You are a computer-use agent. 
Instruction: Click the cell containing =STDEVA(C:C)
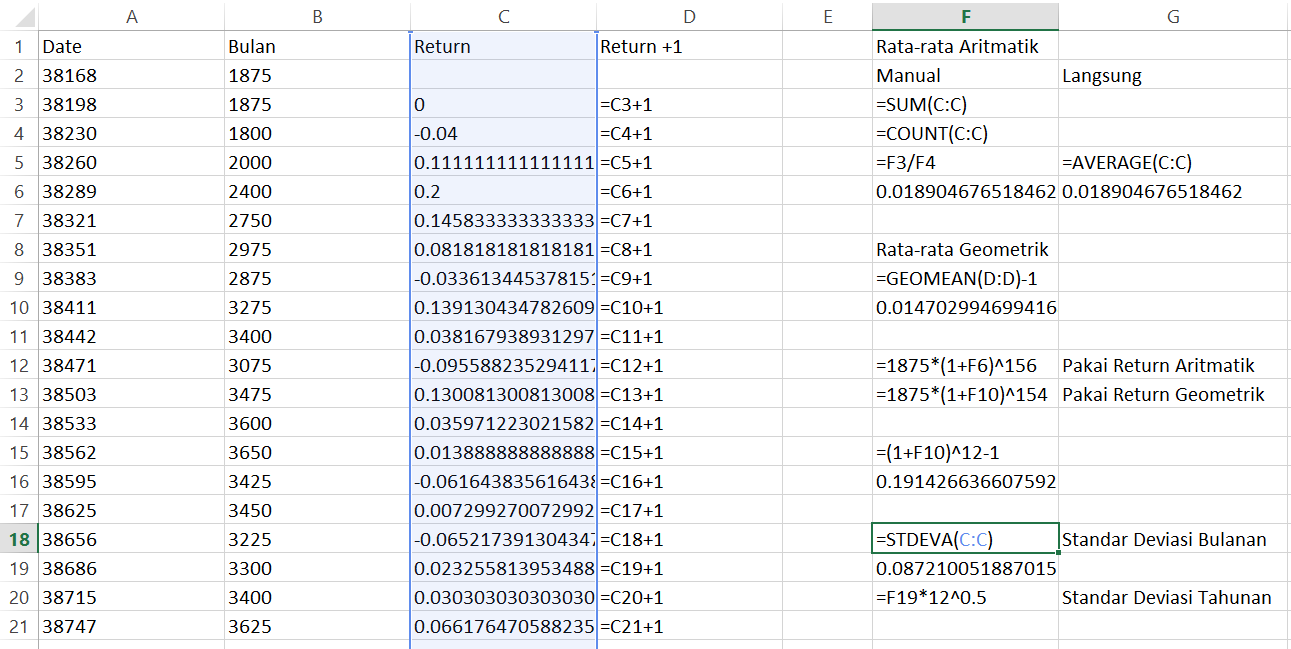click(964, 540)
